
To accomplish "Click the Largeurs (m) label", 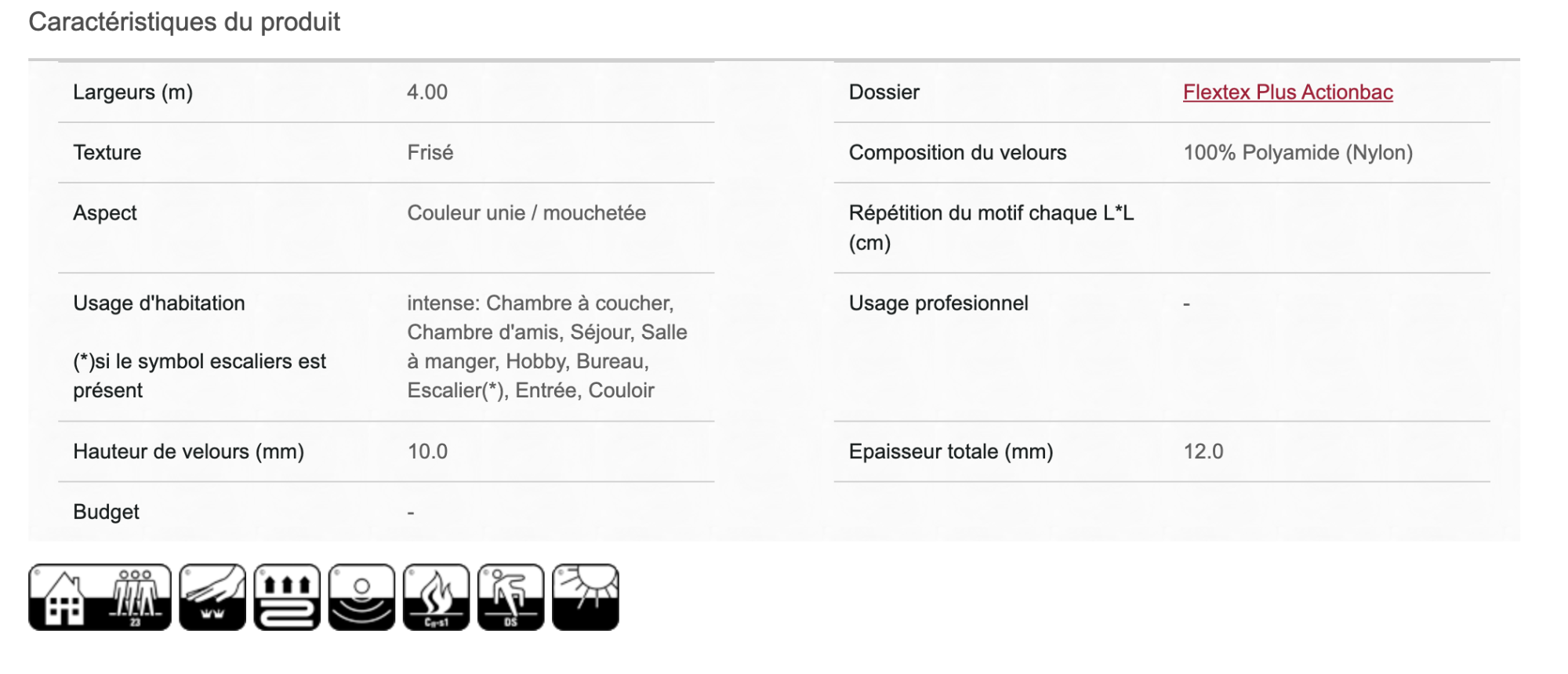I will tap(132, 92).
